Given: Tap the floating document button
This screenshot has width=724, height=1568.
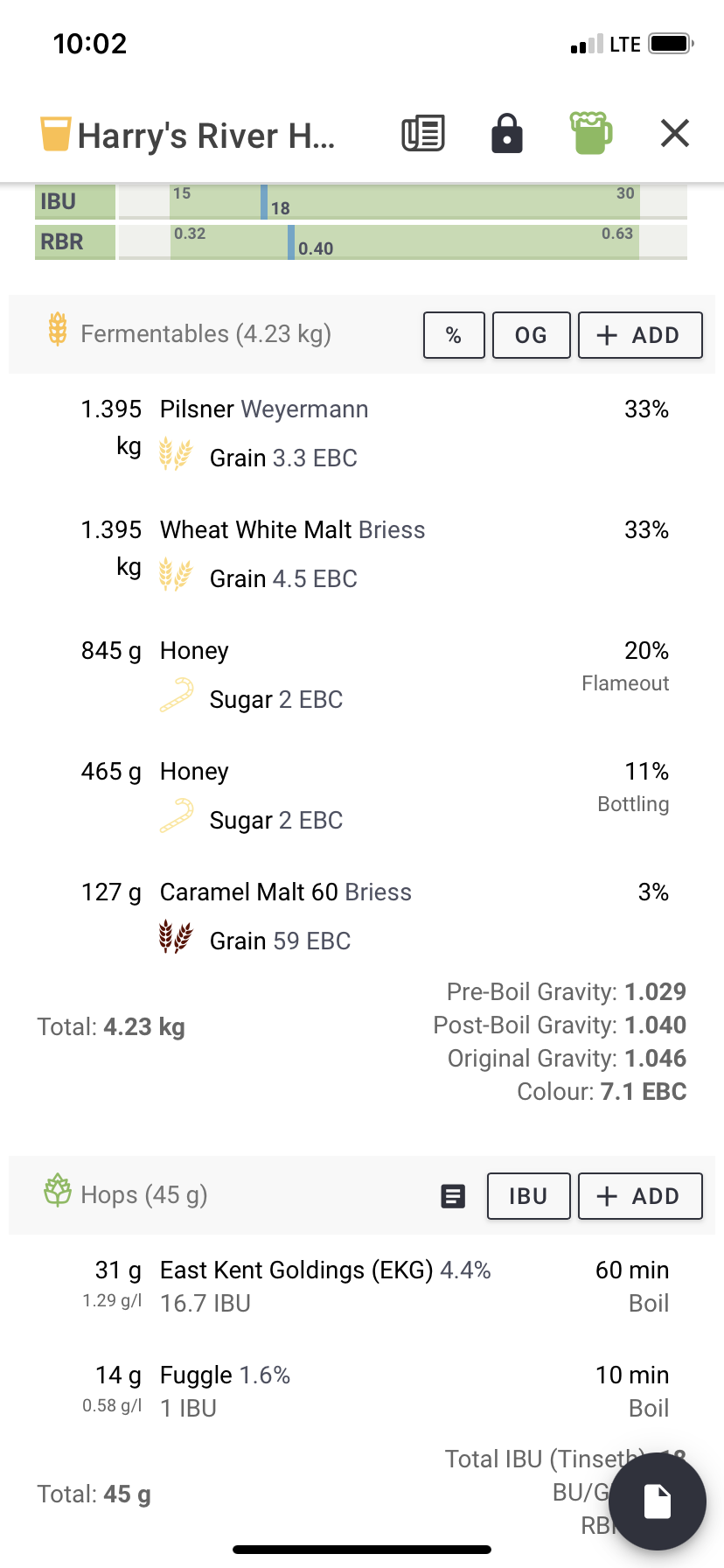Looking at the screenshot, I should 658,1501.
